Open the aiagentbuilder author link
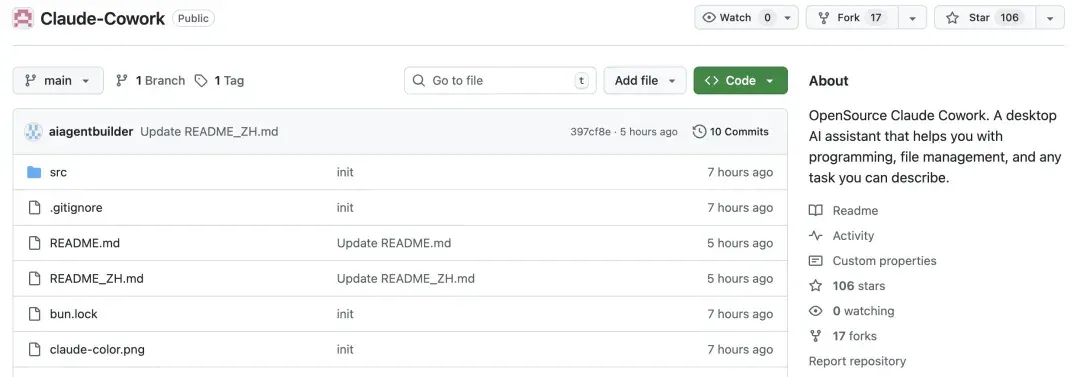 click(91, 132)
